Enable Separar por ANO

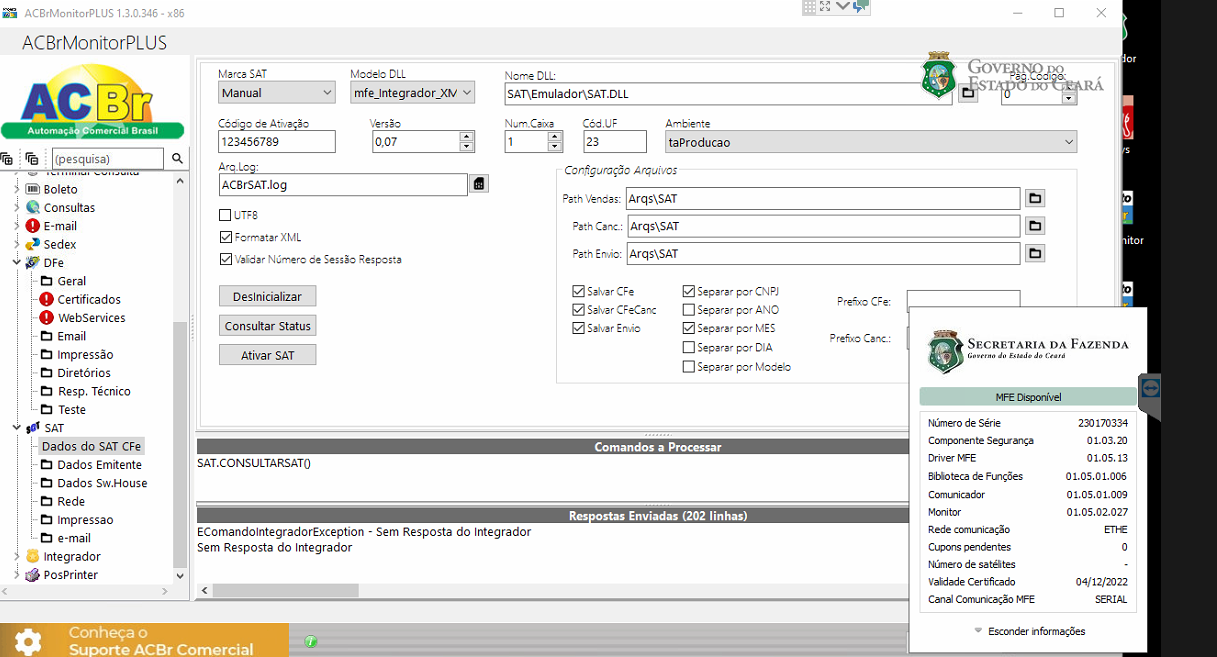click(x=688, y=310)
